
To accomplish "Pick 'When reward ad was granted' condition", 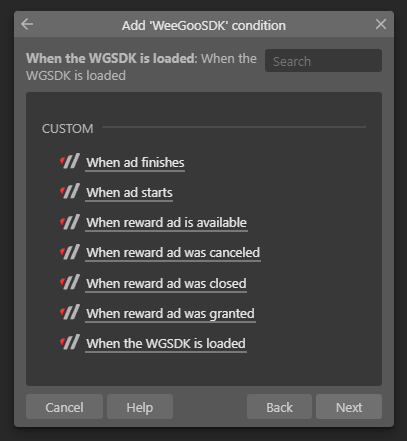I will pos(170,314).
